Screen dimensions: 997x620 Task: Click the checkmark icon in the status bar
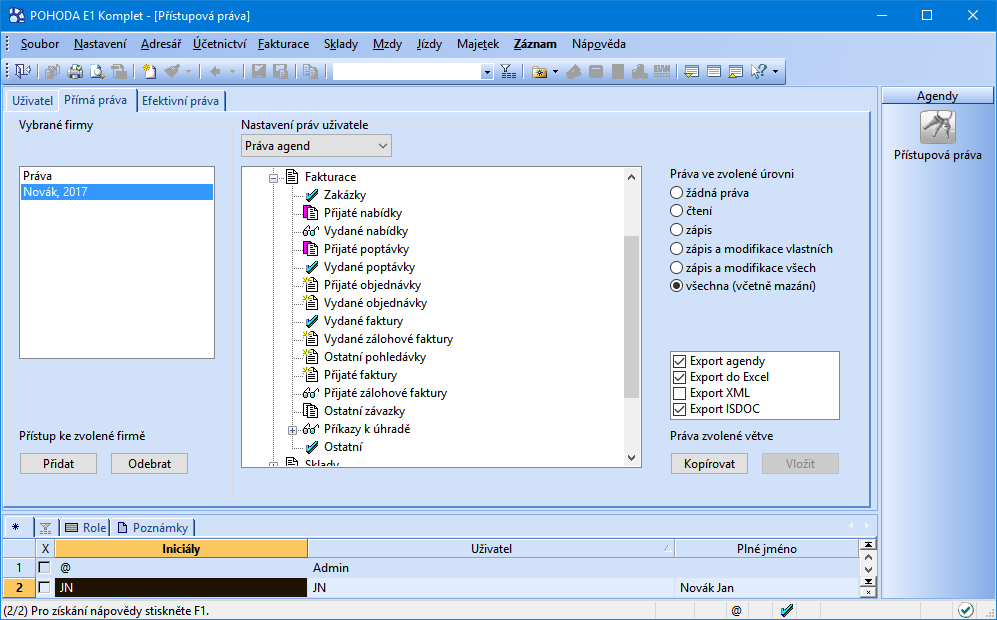click(787, 610)
